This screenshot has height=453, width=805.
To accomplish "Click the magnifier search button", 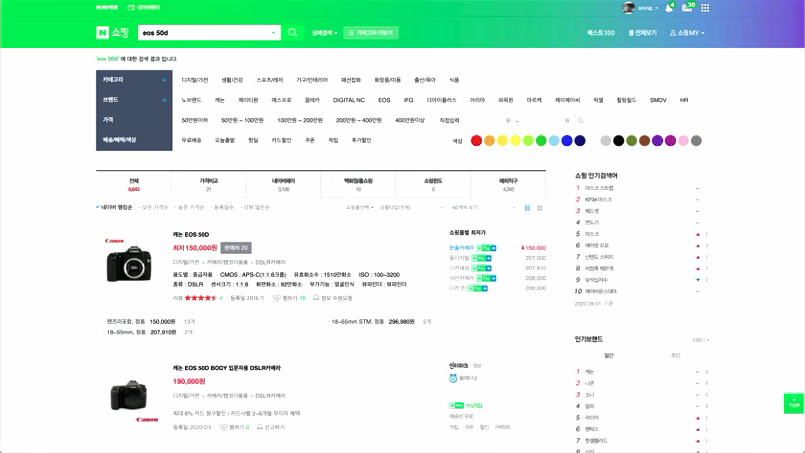I will 293,32.
